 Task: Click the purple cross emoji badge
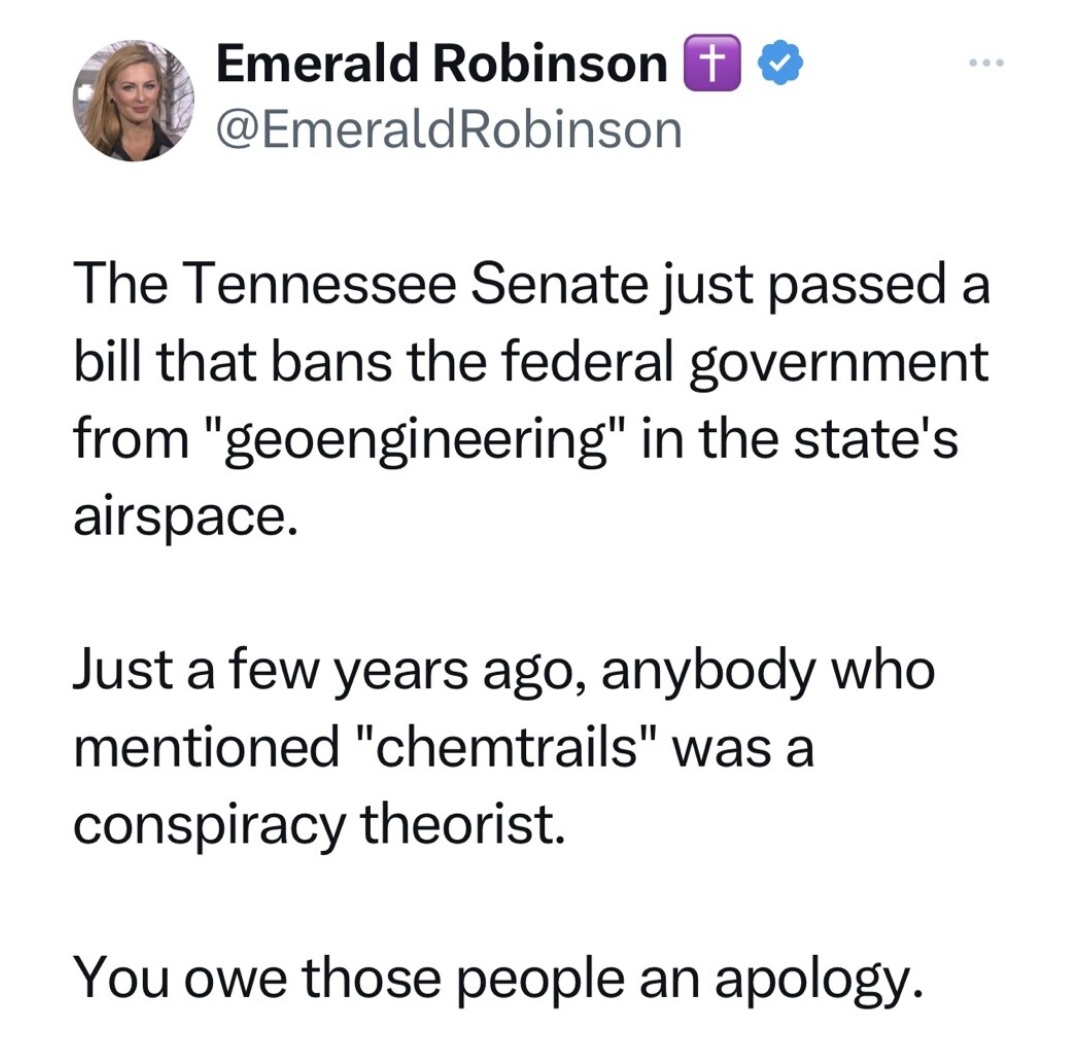point(712,63)
